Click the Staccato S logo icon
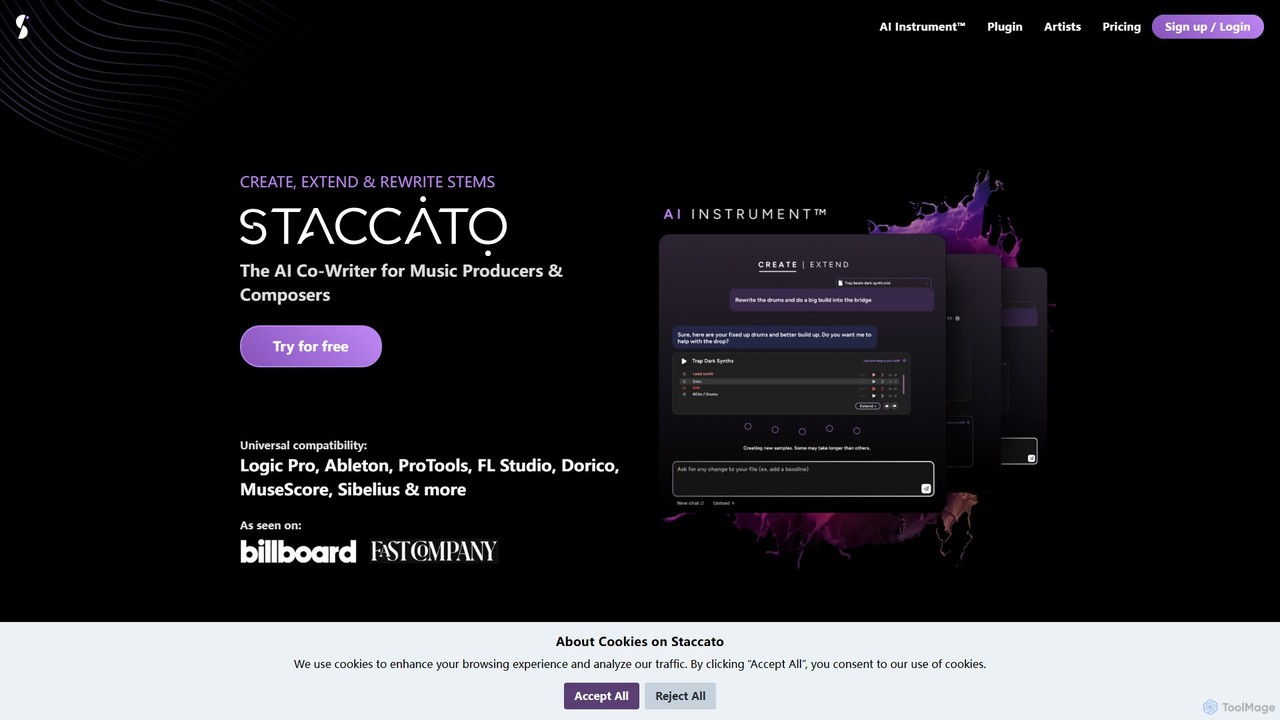The width and height of the screenshot is (1280, 720). pyautogui.click(x=22, y=27)
